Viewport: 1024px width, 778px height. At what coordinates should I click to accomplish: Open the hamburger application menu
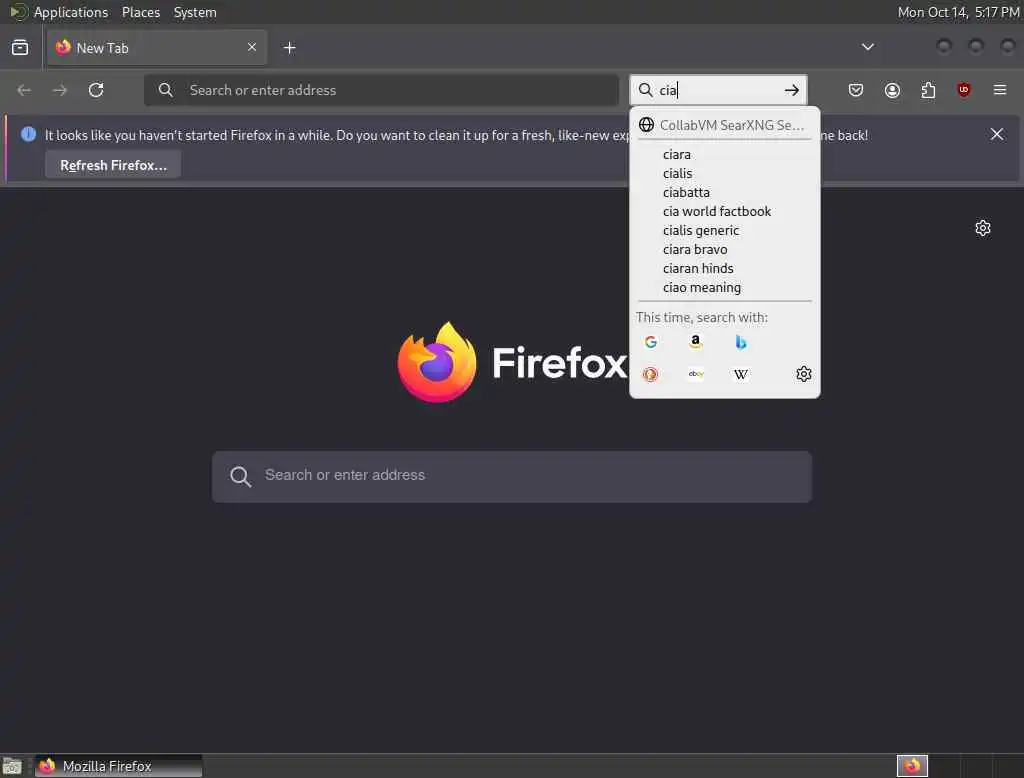pos(999,90)
